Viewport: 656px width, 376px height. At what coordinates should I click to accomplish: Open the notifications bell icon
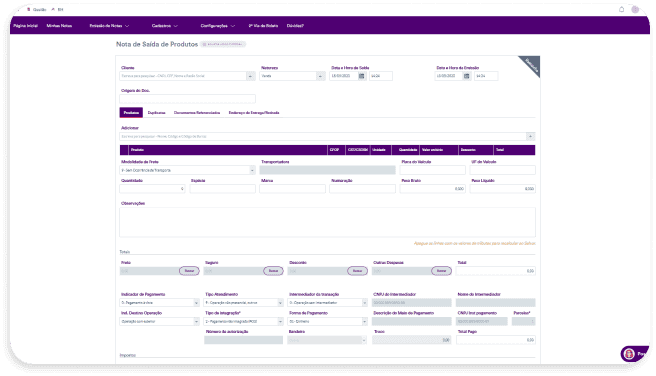pos(621,9)
